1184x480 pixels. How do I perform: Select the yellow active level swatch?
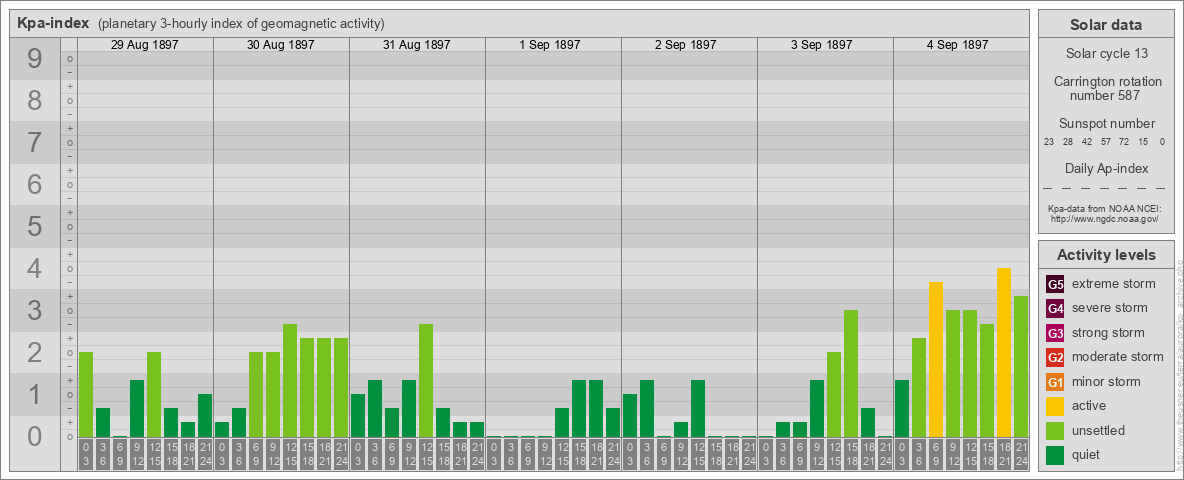(x=1055, y=406)
